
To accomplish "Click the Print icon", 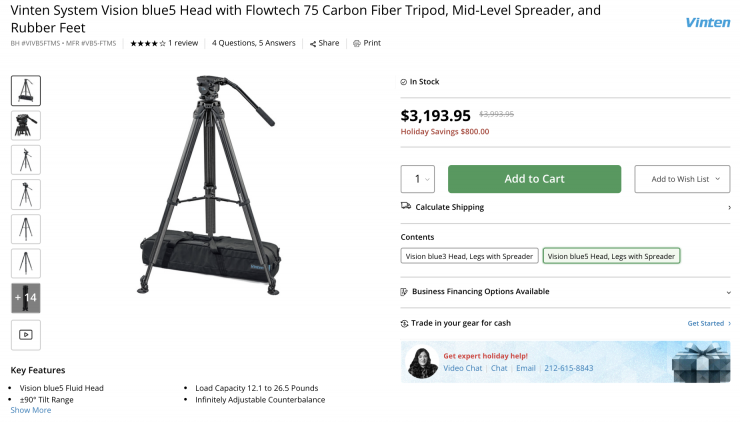I will click(357, 44).
